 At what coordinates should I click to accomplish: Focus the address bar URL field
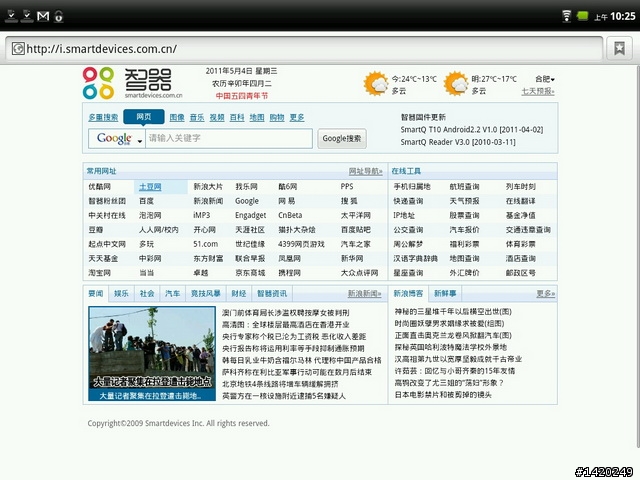click(x=304, y=49)
